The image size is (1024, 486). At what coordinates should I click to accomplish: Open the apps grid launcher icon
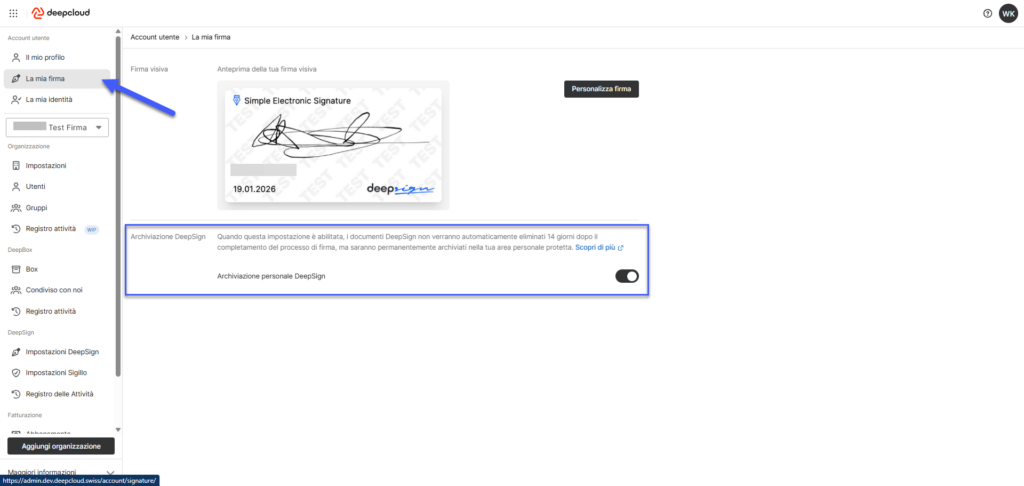tap(13, 13)
